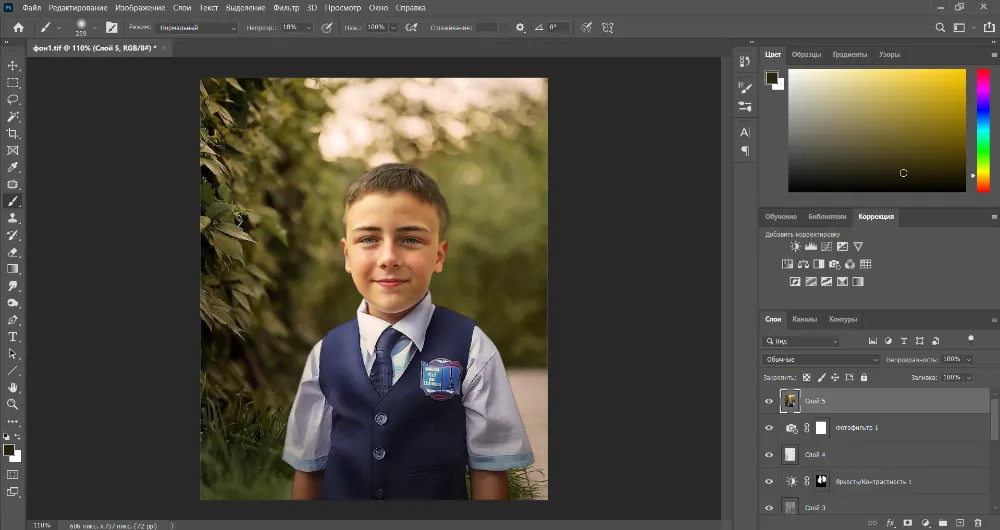This screenshot has width=1000, height=530.
Task: Select the Horizontal Type tool
Action: (13, 337)
